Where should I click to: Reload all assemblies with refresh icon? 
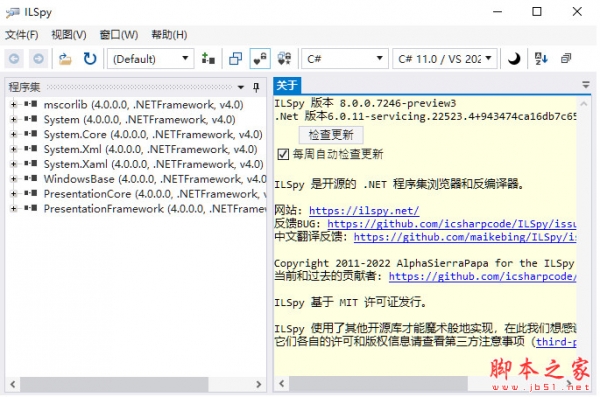point(90,59)
